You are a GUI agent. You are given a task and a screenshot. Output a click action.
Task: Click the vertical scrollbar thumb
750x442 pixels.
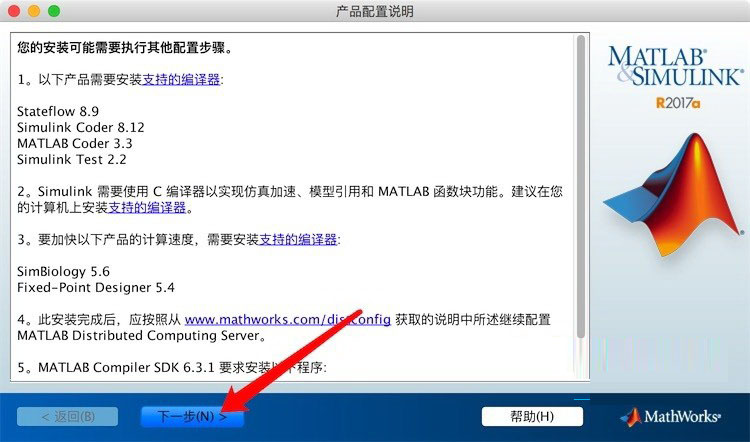pyautogui.click(x=581, y=187)
